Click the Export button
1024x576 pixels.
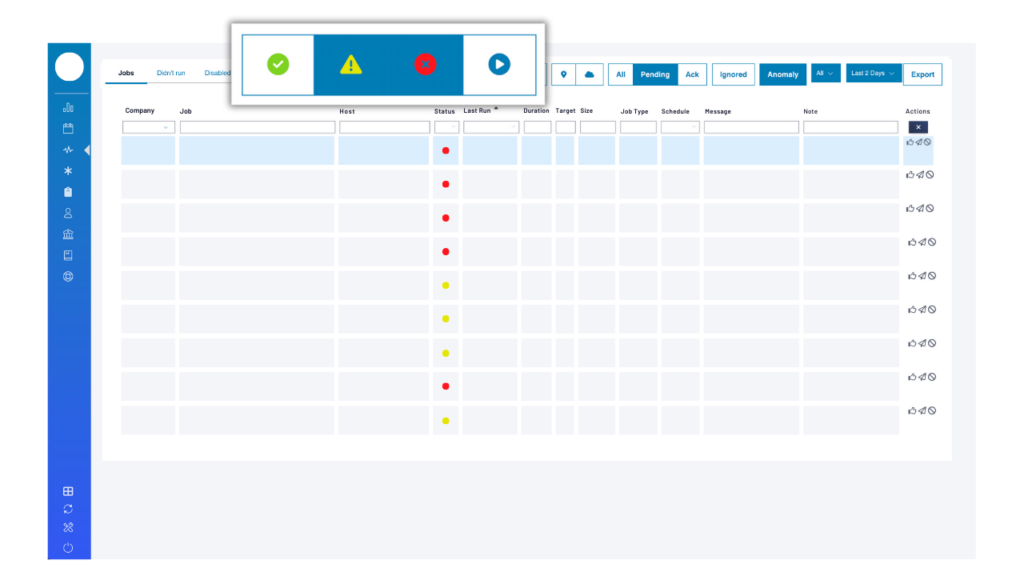pos(922,74)
